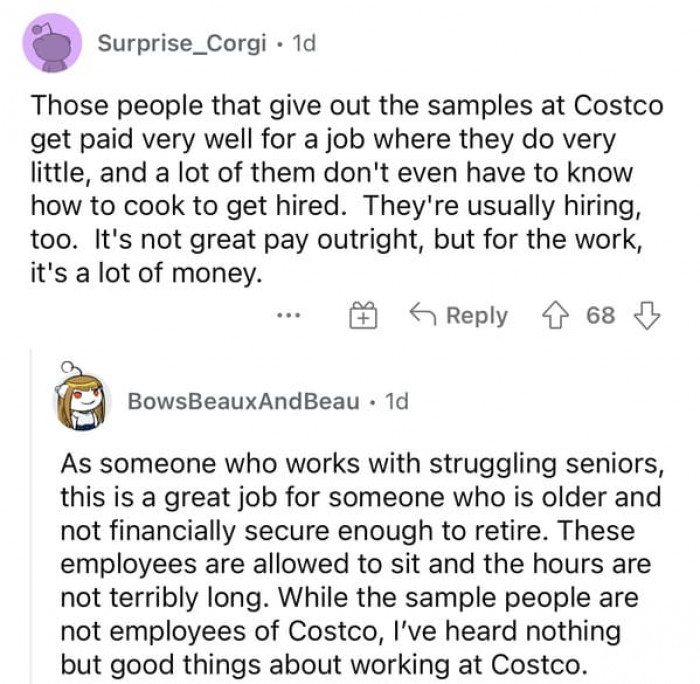The image size is (700, 684).
Task: Click the timestamp on BowsBeauxAndBeau's reply
Action: (x=396, y=401)
